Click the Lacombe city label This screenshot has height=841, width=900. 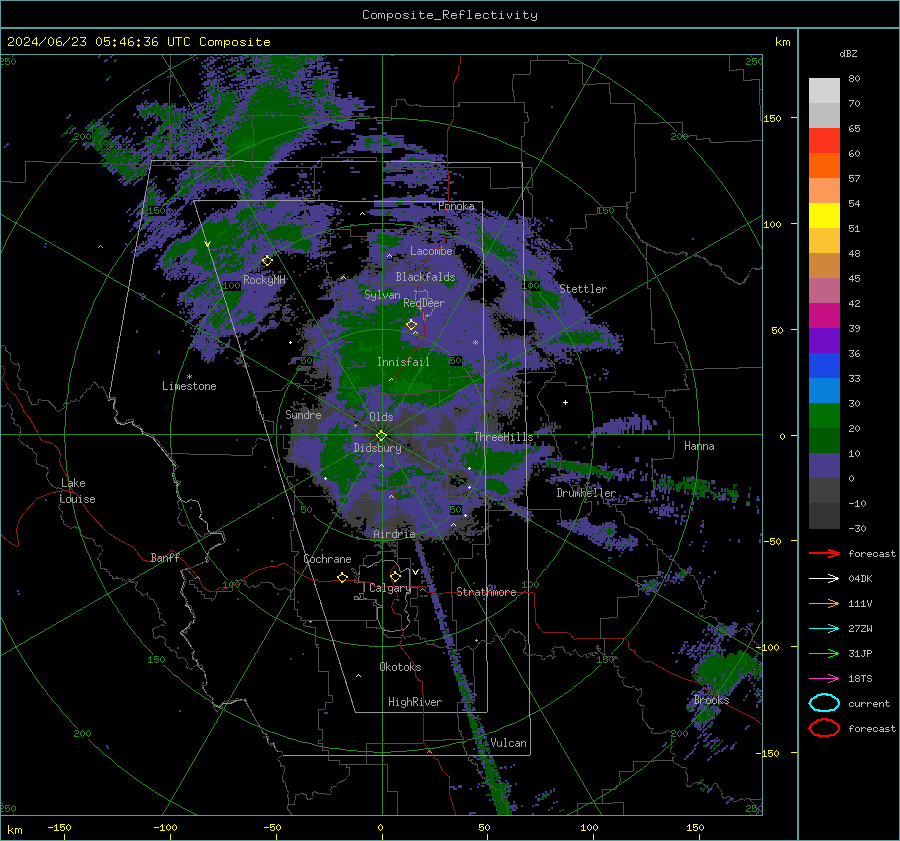coord(431,251)
